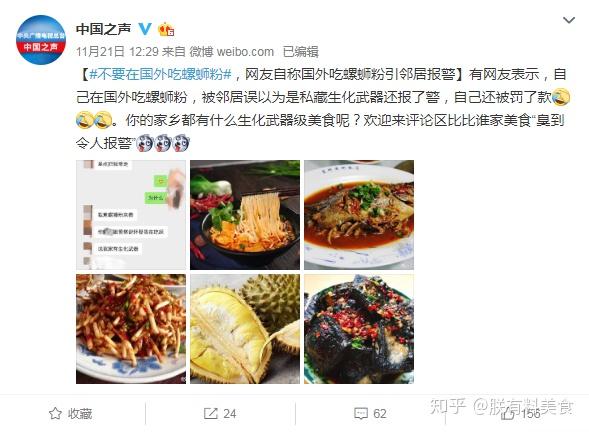The image size is (589, 432).
Task: Open the 中国之声 account name link
Action: (x=104, y=29)
